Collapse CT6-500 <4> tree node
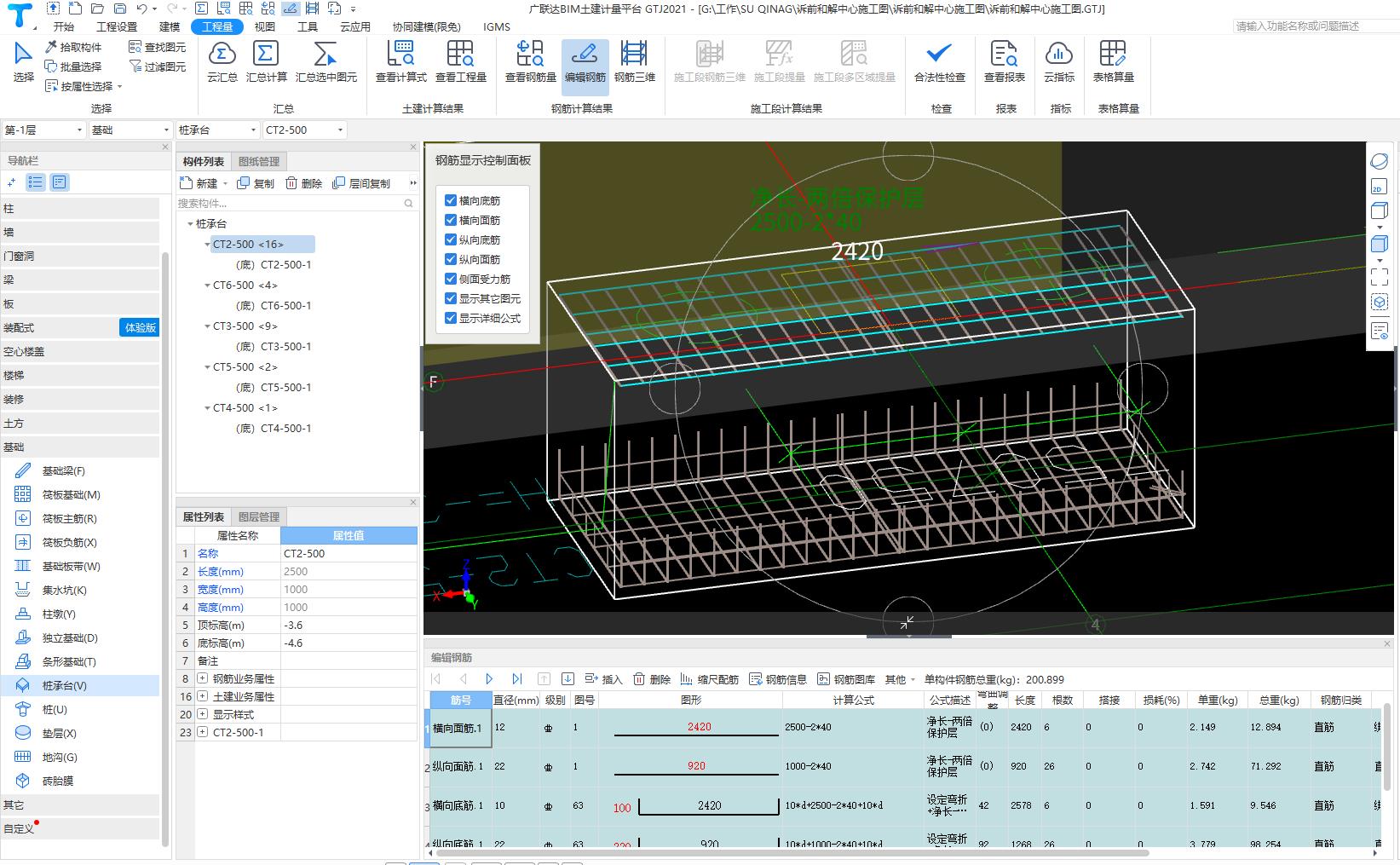The image size is (1400, 865). pos(207,285)
